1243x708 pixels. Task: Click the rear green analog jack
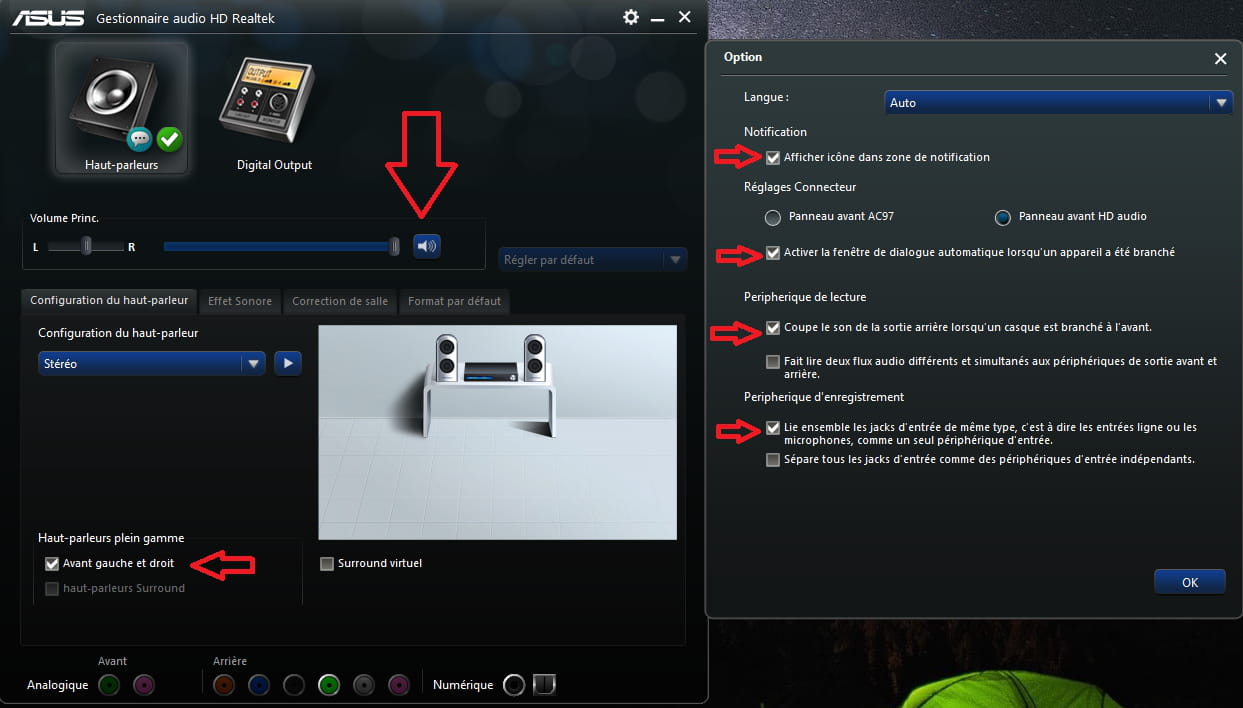tap(328, 685)
